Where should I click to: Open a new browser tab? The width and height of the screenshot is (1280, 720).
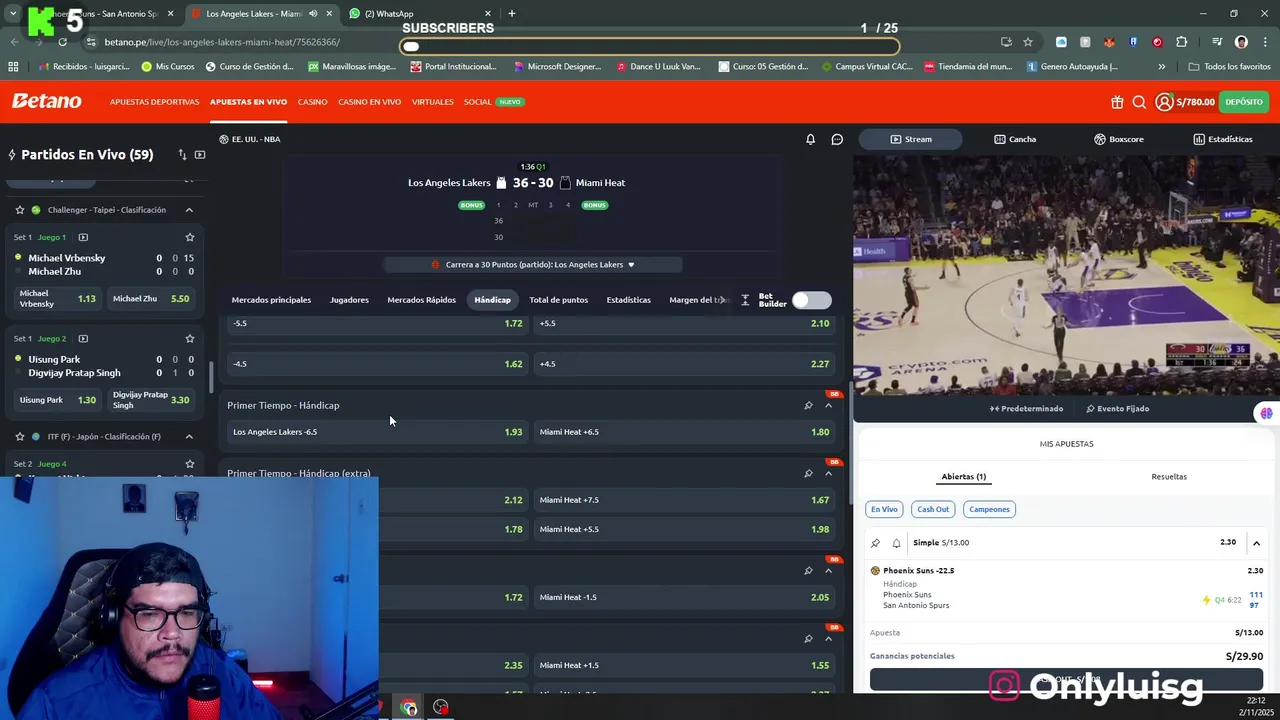click(x=511, y=14)
